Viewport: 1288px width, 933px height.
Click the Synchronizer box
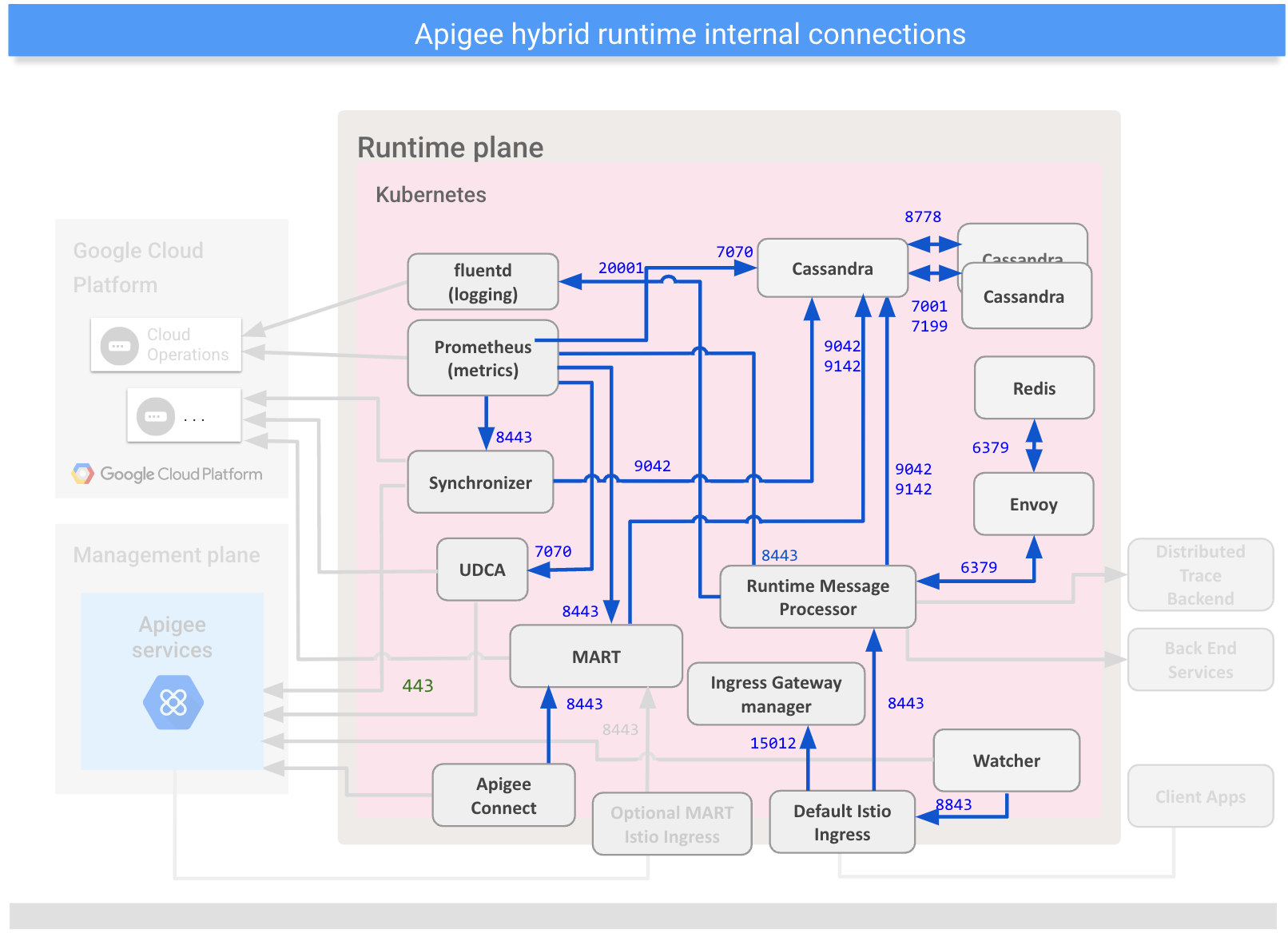[x=480, y=482]
